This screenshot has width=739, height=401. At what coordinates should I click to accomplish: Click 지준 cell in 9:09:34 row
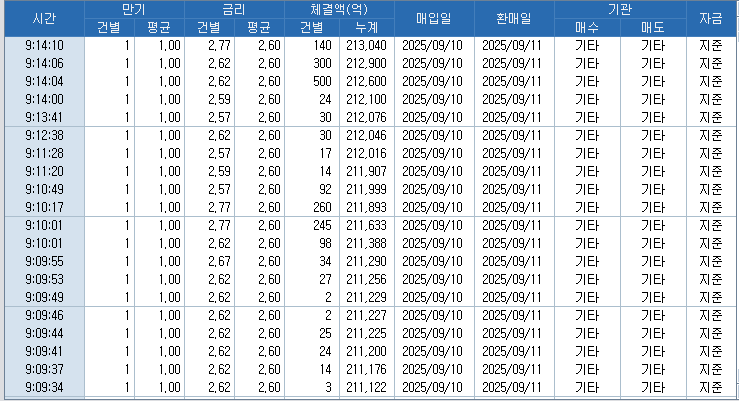711,387
